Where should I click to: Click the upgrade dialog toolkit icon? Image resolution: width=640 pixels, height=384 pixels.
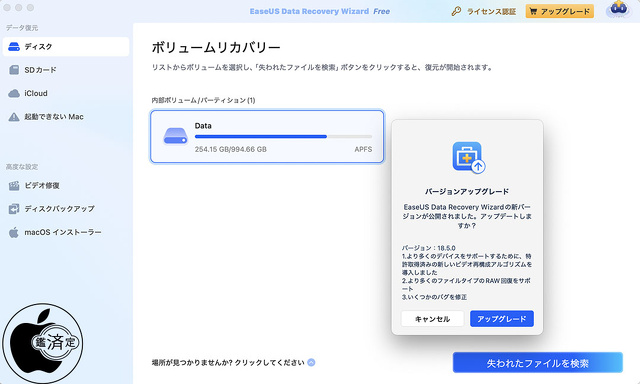tap(469, 158)
